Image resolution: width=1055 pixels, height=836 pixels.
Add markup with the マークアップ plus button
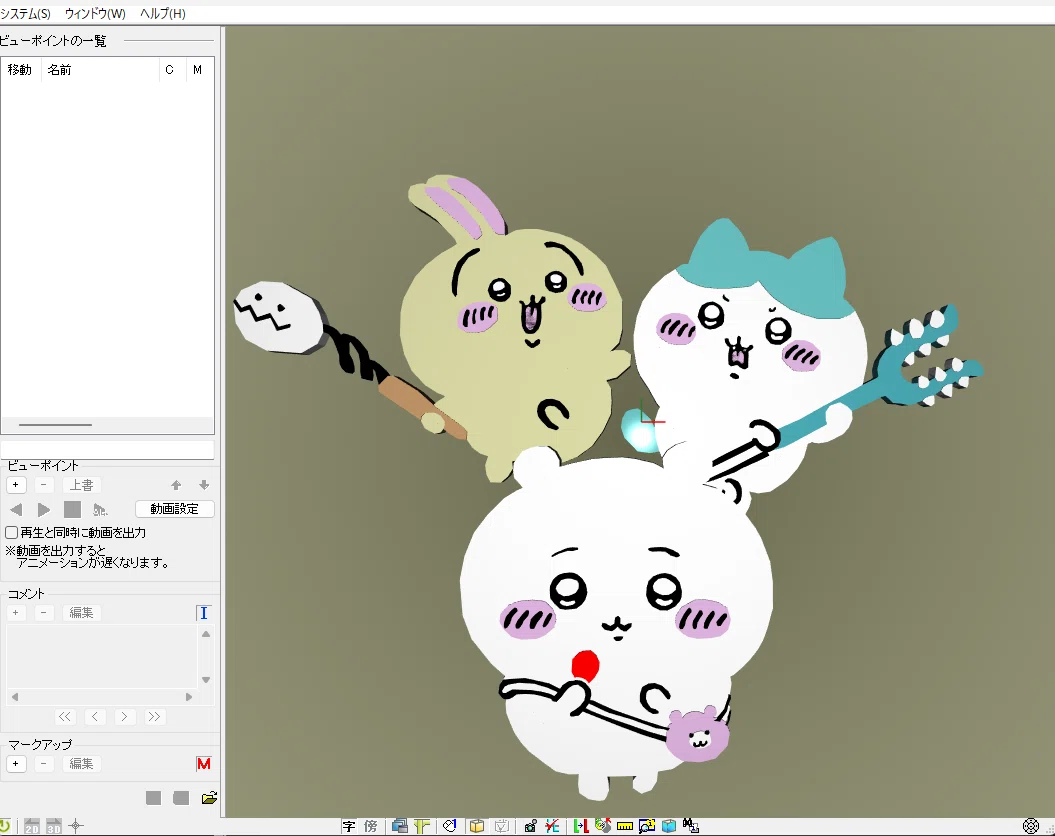16,764
